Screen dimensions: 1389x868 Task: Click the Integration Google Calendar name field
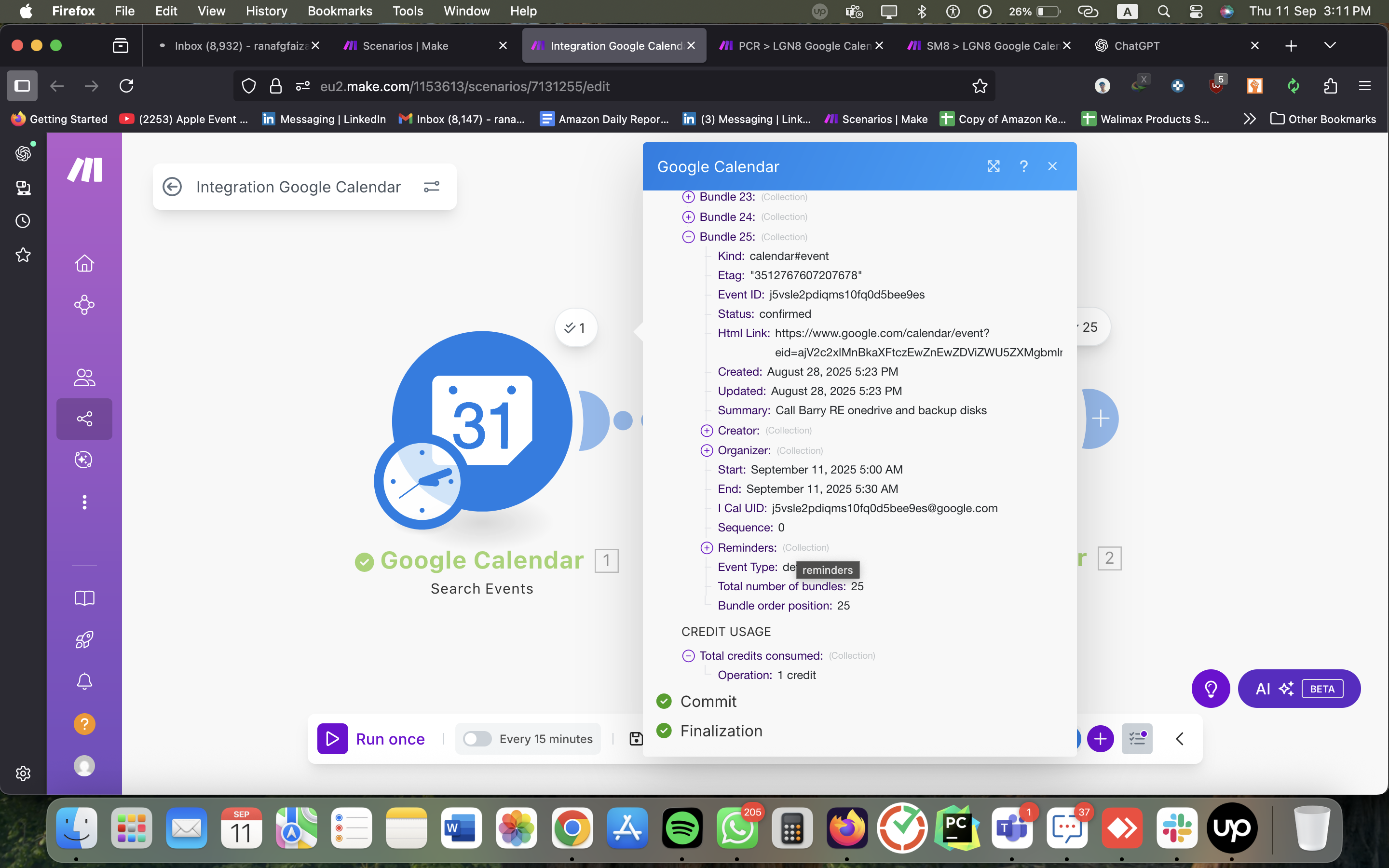pos(299,187)
